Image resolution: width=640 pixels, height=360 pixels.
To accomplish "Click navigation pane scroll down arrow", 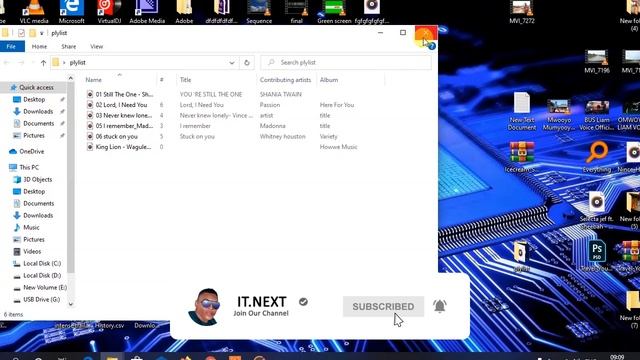I will click(x=71, y=304).
